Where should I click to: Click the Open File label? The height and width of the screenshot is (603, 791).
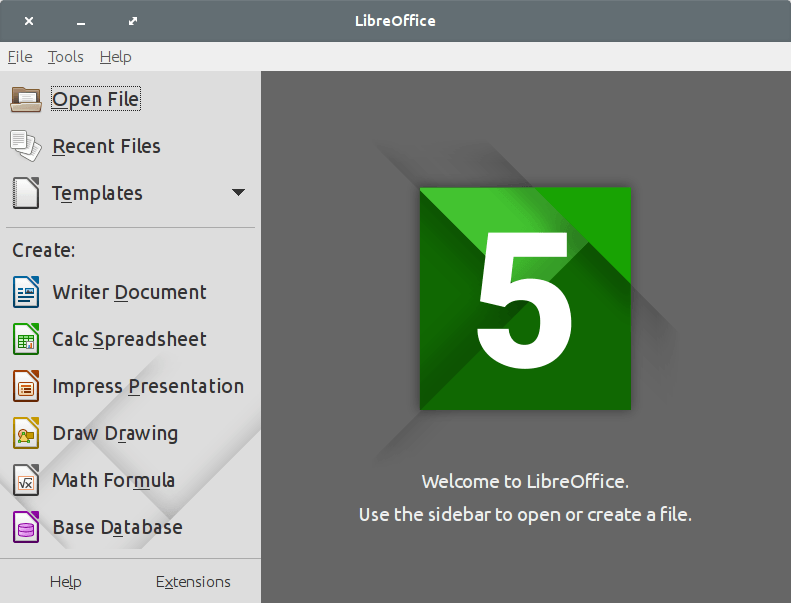(95, 99)
